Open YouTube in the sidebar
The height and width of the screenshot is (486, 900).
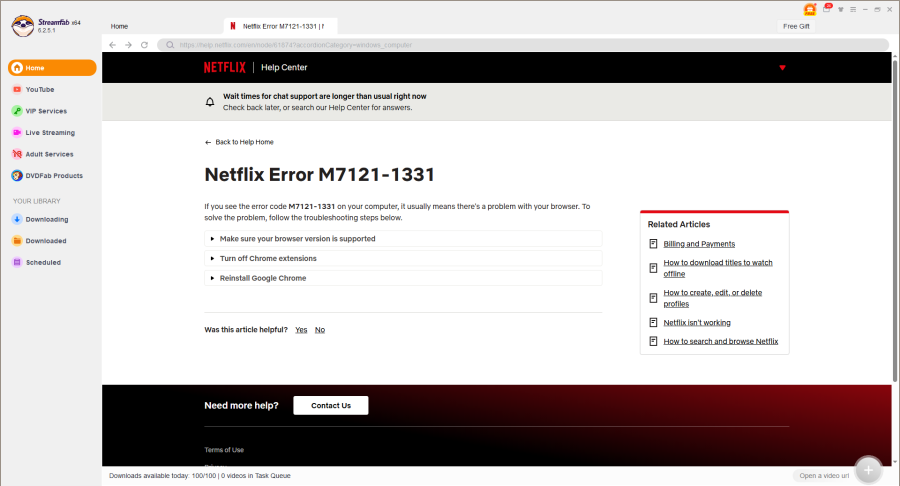[40, 89]
